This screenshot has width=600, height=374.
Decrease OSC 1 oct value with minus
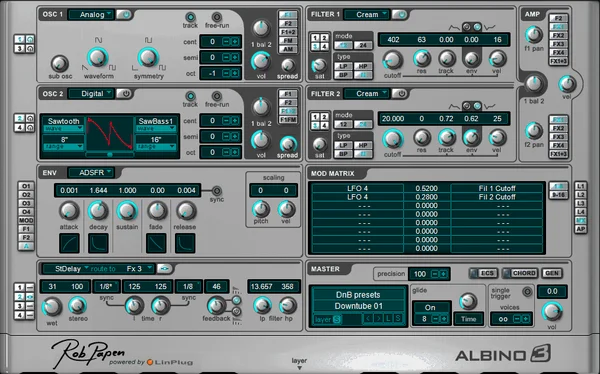[227, 73]
